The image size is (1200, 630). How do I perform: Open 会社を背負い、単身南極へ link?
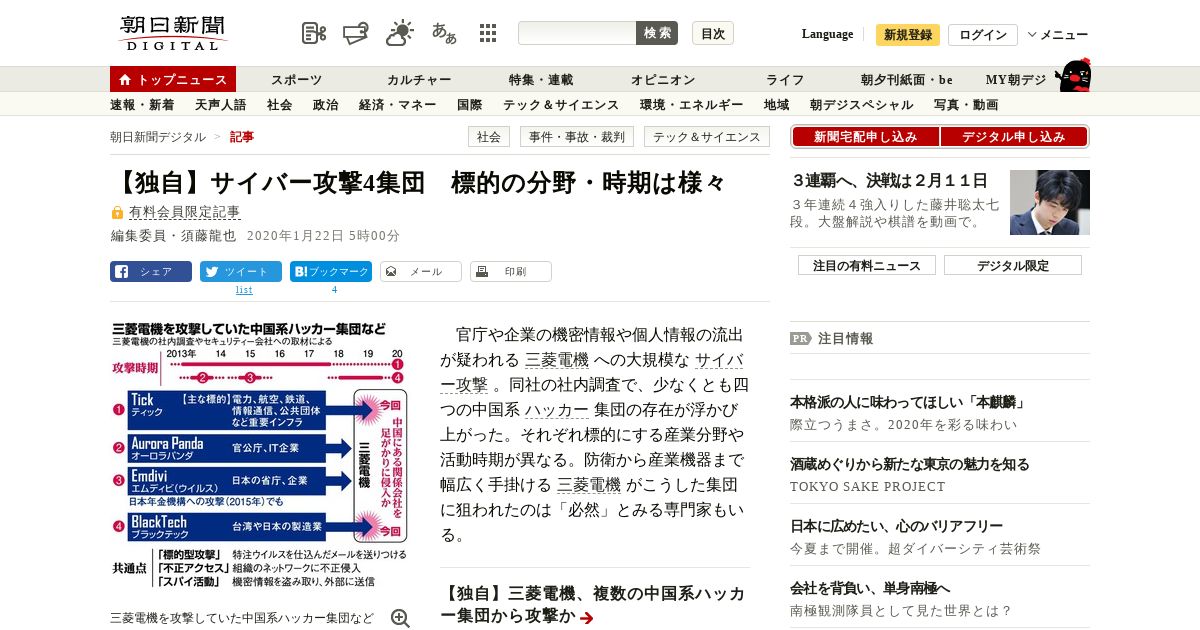[870, 589]
